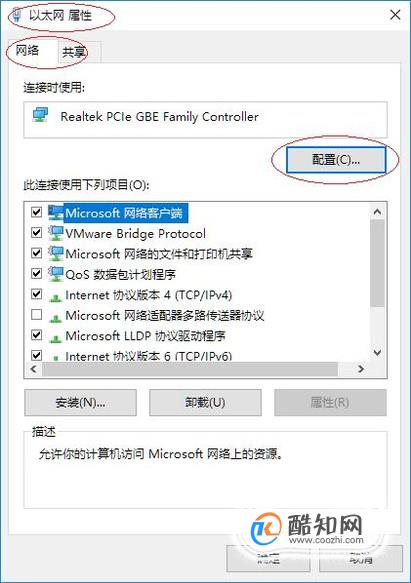Enable the 网络适配器多路传送器协议 checkbox
This screenshot has height=583, width=411.
[36, 315]
